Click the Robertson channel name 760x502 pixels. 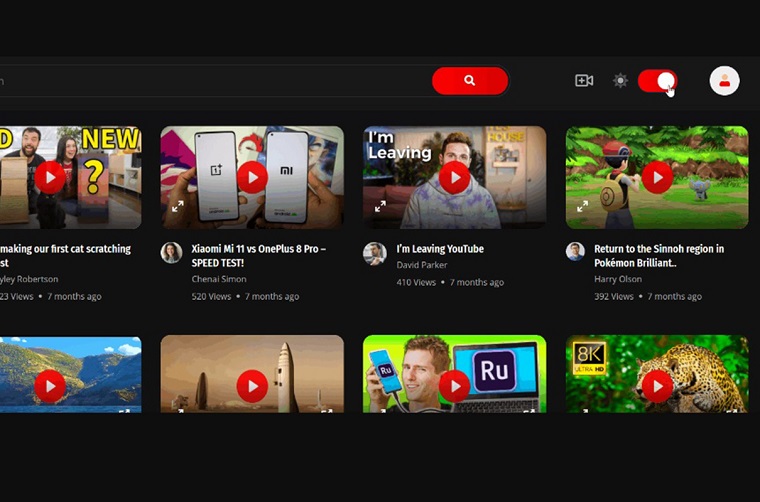pyautogui.click(x=29, y=279)
